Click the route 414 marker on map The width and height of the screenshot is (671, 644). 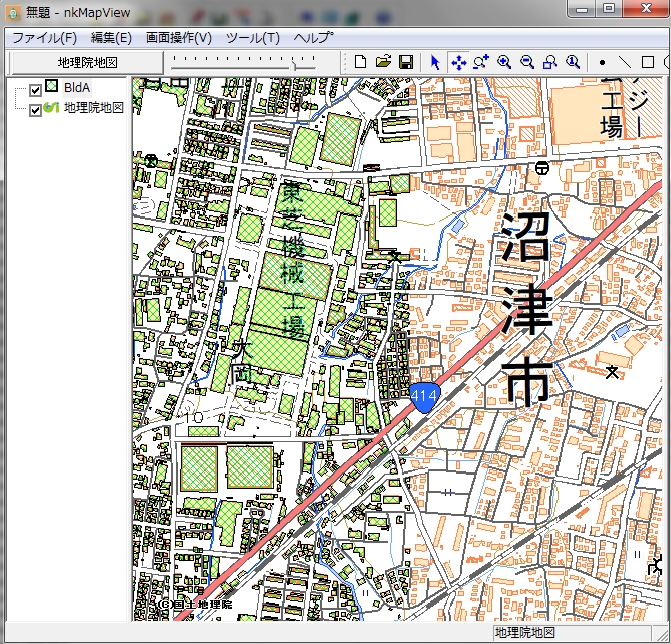click(x=422, y=396)
